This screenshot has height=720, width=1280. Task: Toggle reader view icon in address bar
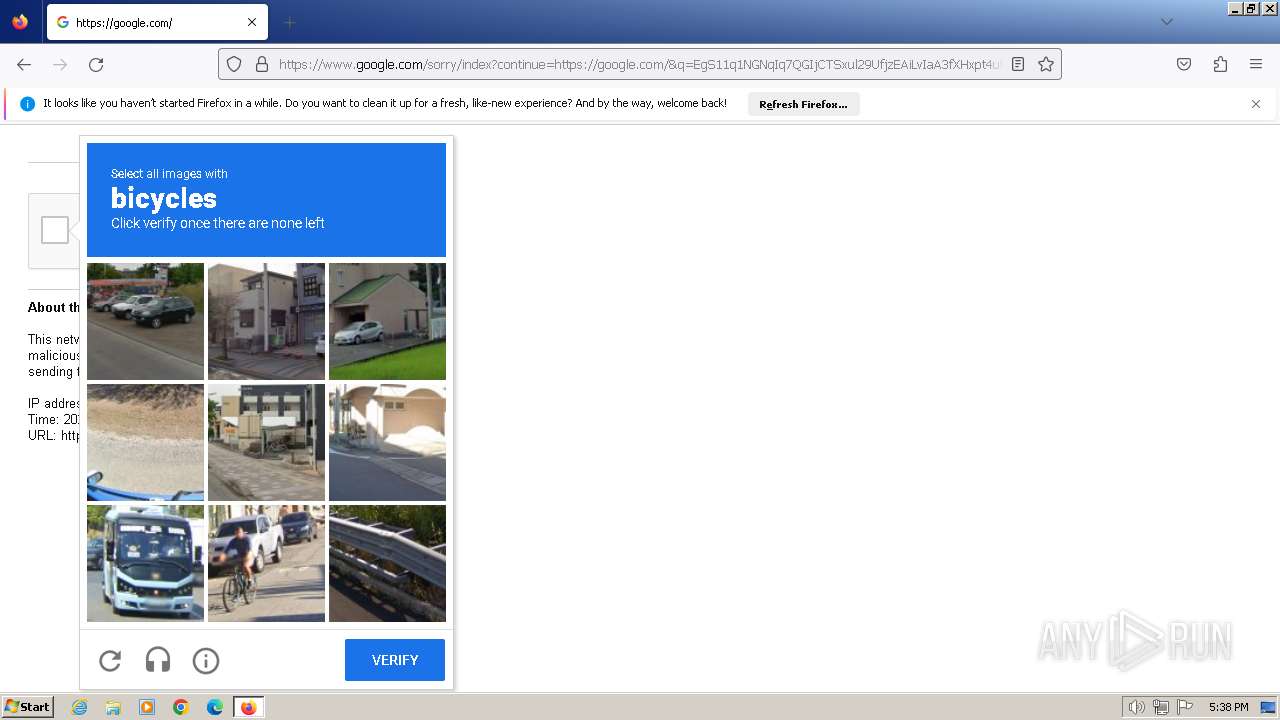1018,64
